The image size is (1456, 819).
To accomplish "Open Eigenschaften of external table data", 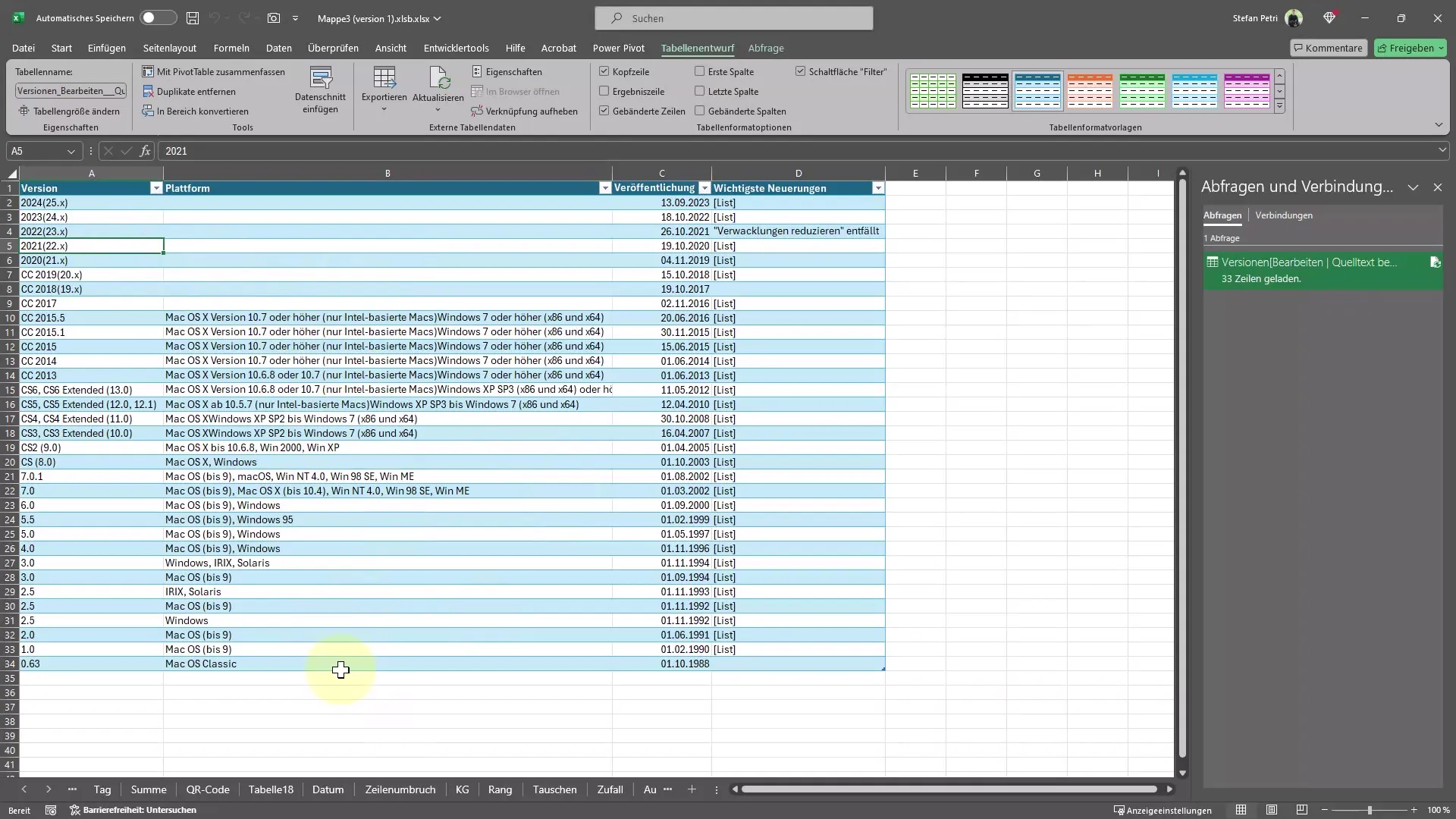I will coord(507,71).
